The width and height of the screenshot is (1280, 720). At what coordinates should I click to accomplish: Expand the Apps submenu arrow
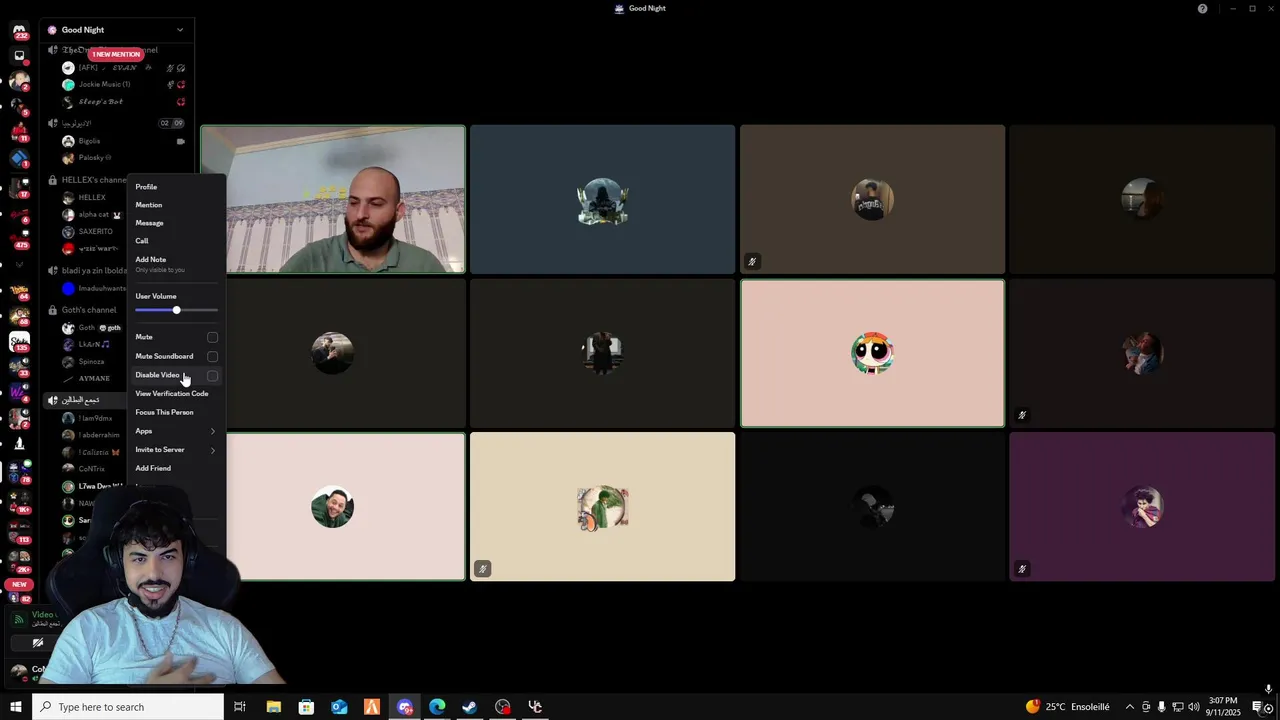point(212,431)
